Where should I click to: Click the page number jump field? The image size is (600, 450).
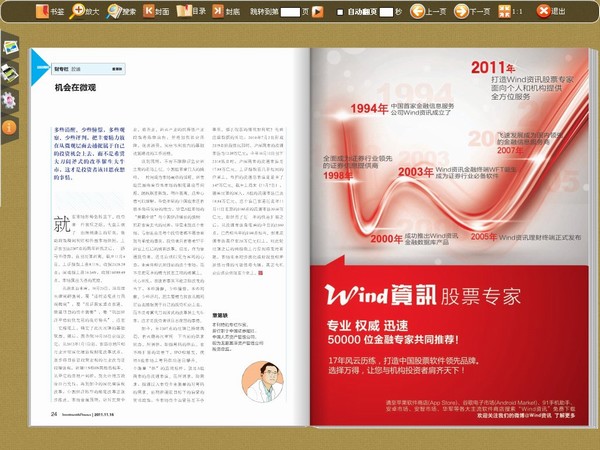tap(290, 12)
